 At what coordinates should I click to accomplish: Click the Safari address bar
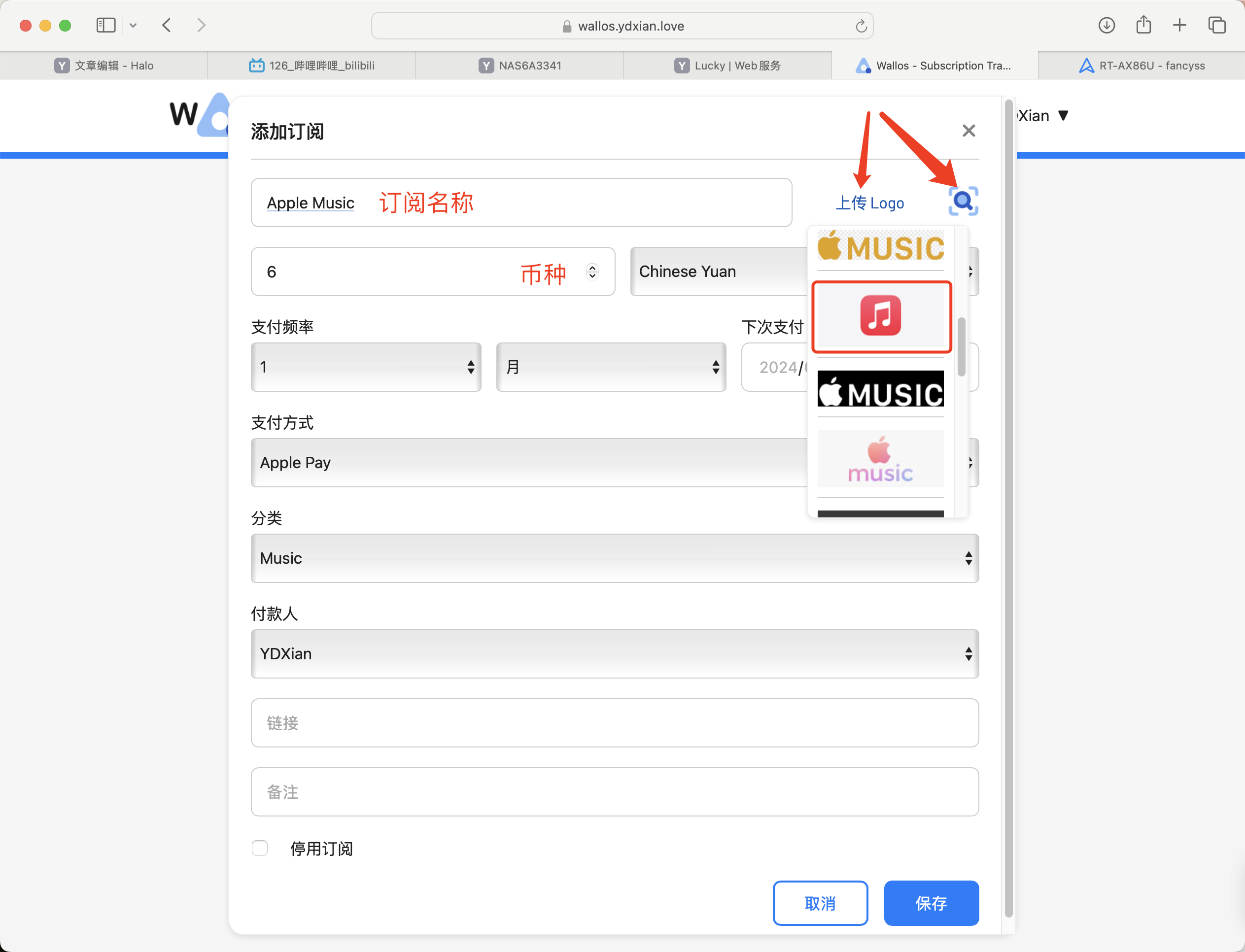(x=622, y=26)
